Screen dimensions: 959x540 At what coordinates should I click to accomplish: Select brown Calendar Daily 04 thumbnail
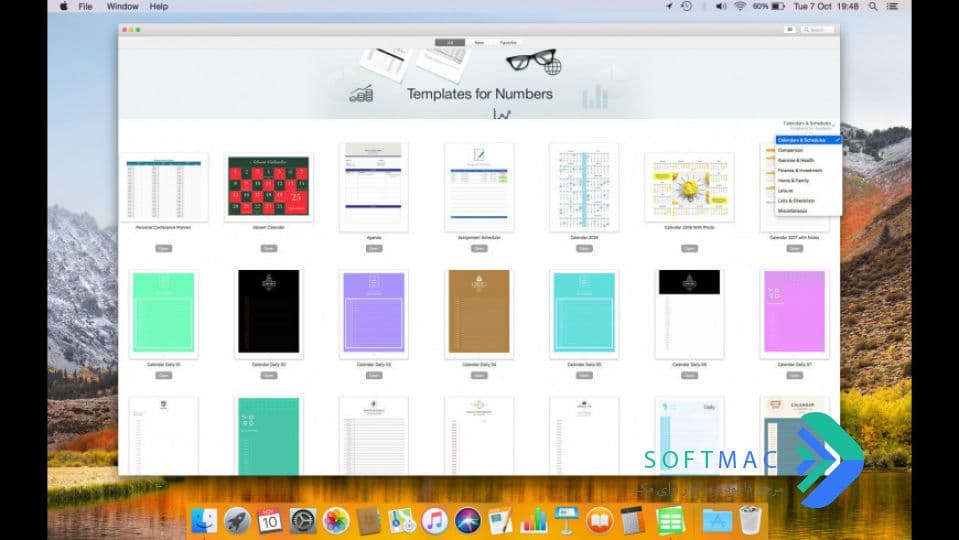479,314
